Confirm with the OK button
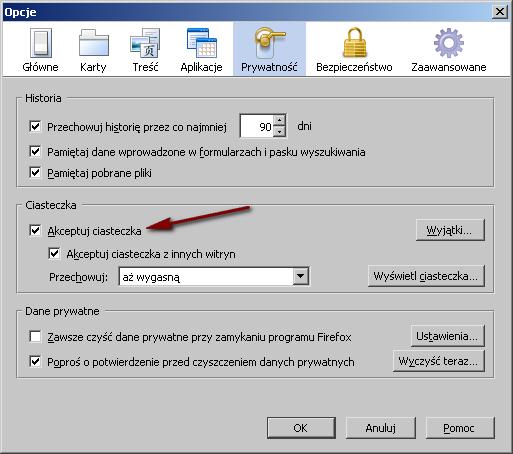 pos(301,428)
